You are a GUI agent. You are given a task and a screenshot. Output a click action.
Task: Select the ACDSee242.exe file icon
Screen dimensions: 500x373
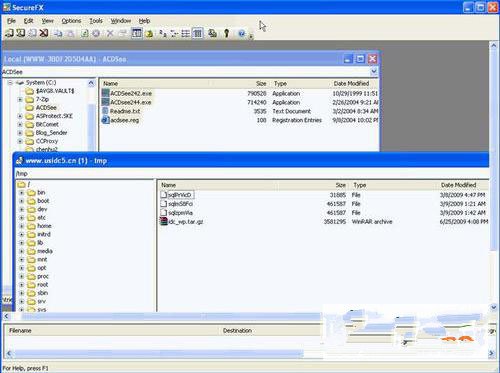pyautogui.click(x=106, y=93)
